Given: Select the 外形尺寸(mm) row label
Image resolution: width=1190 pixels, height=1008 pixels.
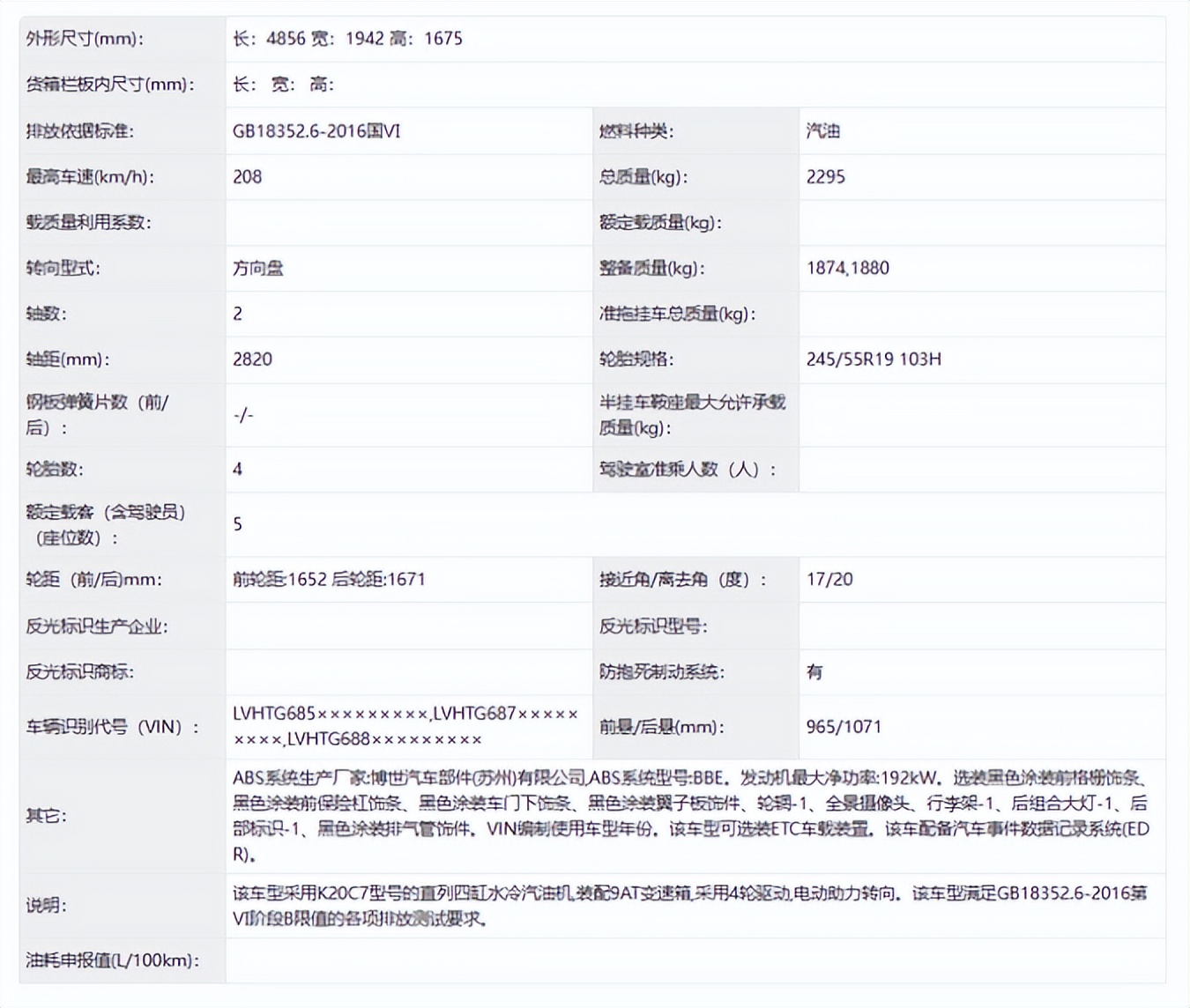Looking at the screenshot, I should point(75,39).
